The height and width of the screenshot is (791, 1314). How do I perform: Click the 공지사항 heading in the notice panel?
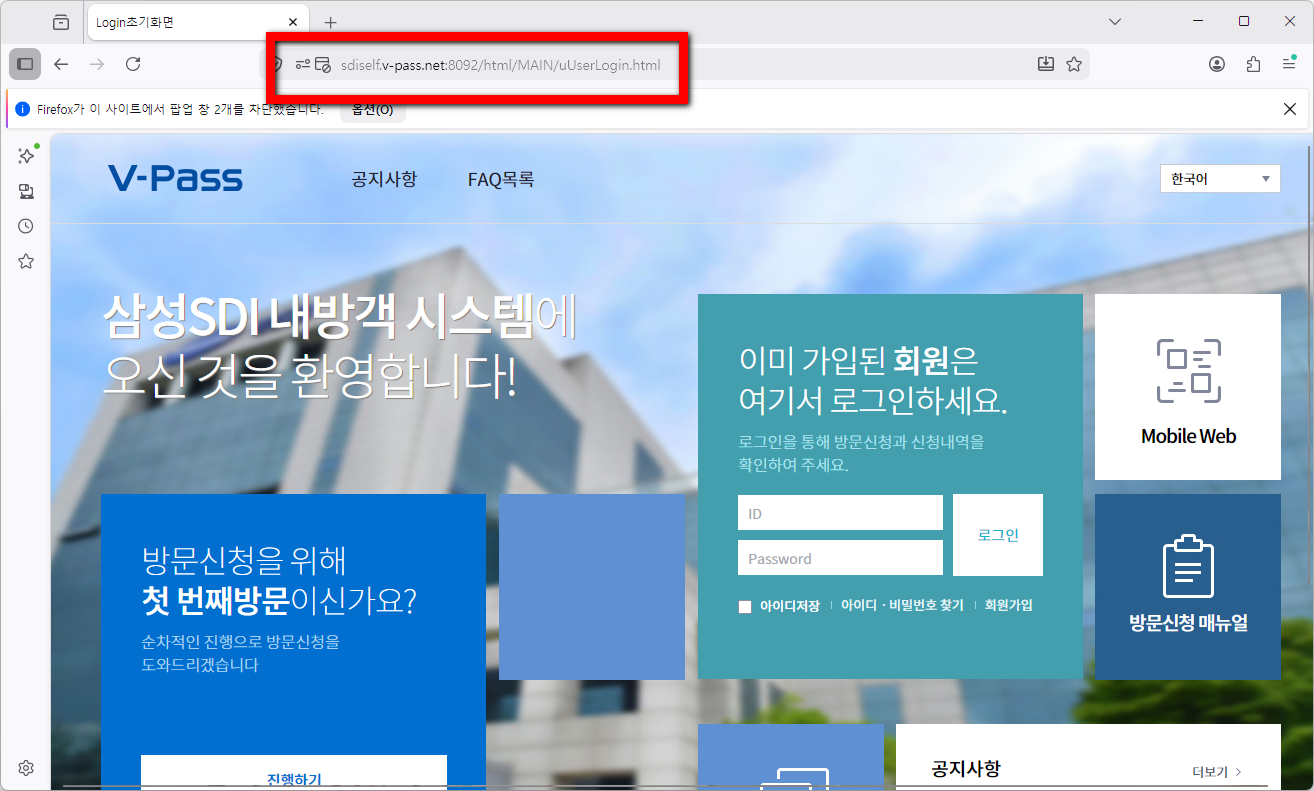point(966,769)
